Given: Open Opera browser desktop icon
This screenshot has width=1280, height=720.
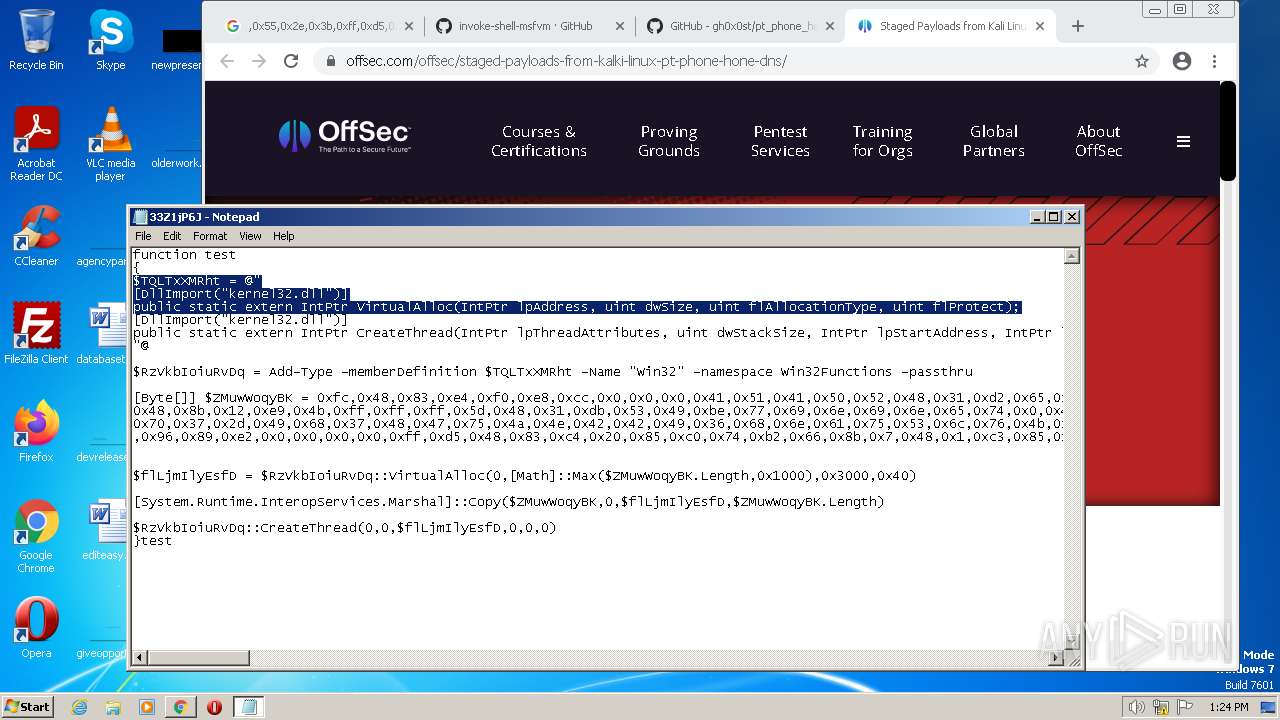Looking at the screenshot, I should [36, 628].
